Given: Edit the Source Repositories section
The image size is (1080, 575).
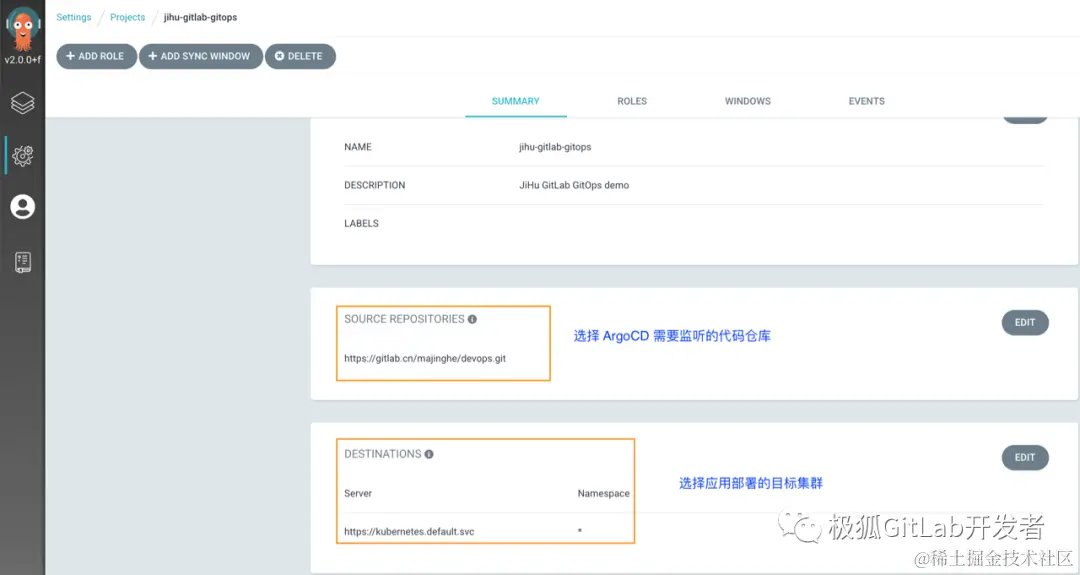Looking at the screenshot, I should coord(1025,322).
